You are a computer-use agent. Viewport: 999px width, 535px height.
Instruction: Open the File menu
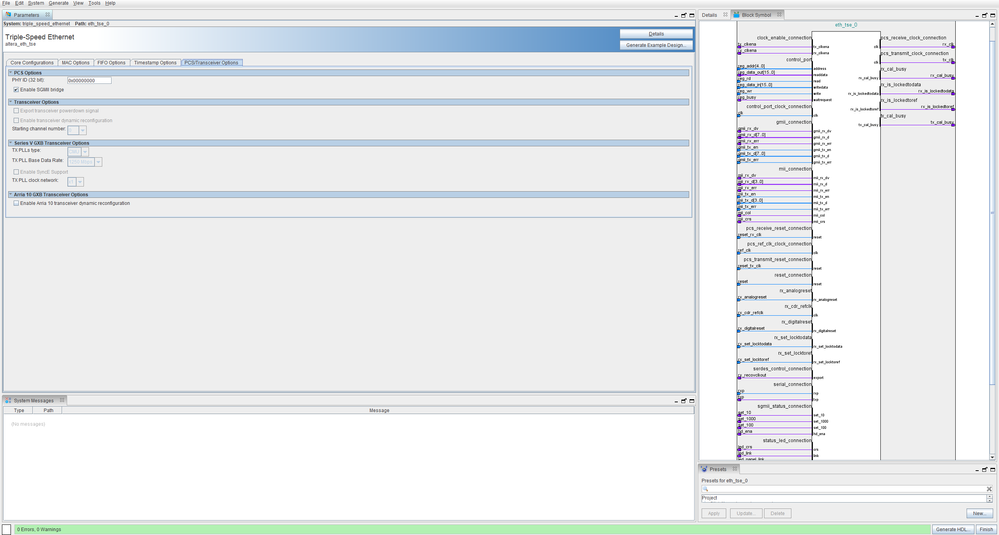pyautogui.click(x=6, y=3)
